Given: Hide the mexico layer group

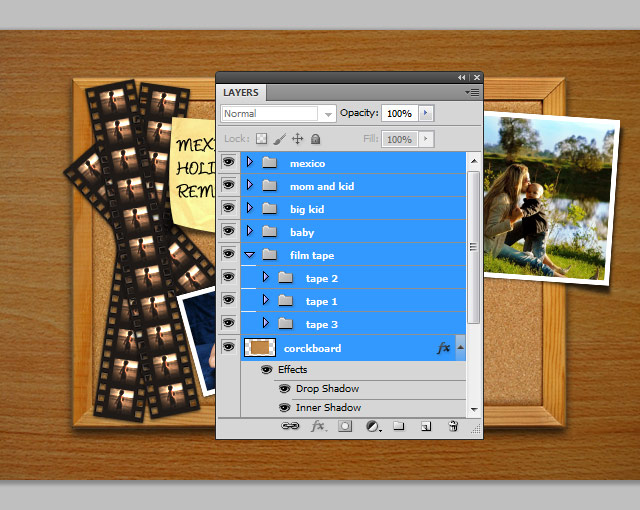Looking at the screenshot, I should pos(228,162).
